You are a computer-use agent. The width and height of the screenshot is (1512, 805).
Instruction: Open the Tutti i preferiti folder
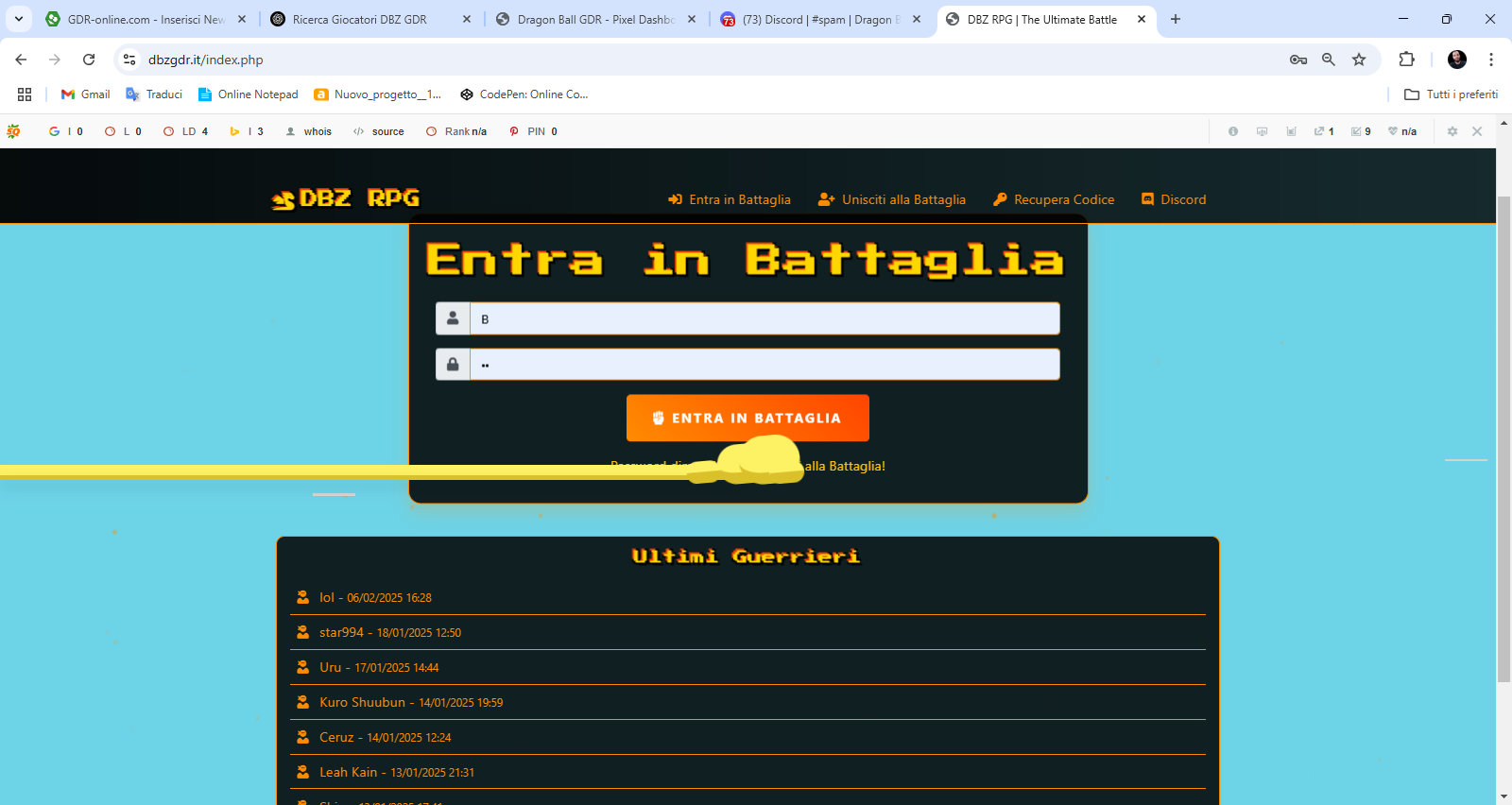[x=1452, y=94]
